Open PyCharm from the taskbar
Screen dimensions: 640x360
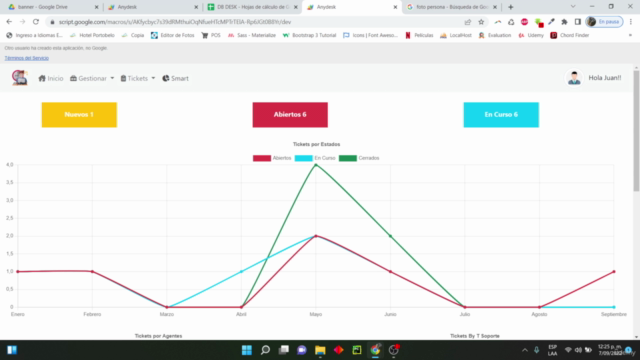[x=357, y=350]
